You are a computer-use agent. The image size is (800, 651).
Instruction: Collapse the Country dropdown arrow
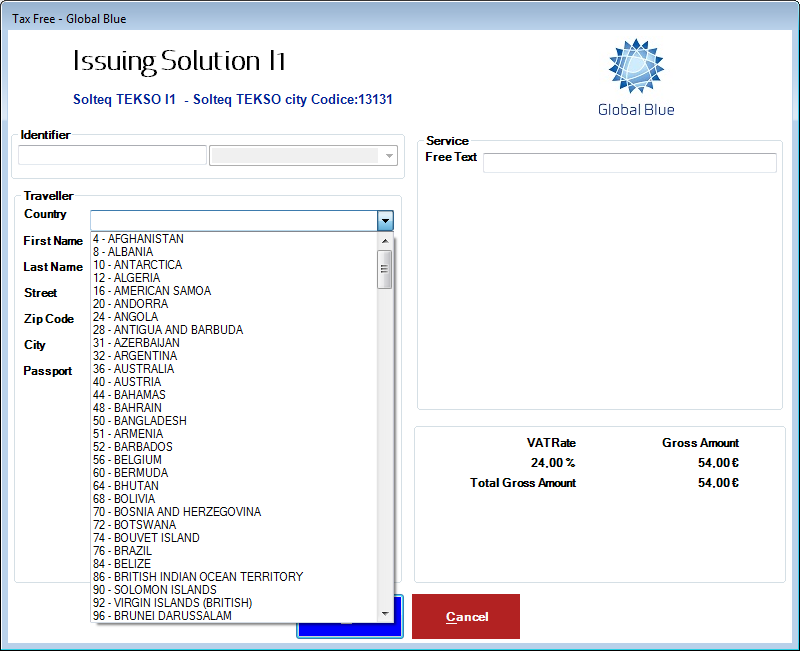[x=385, y=221]
